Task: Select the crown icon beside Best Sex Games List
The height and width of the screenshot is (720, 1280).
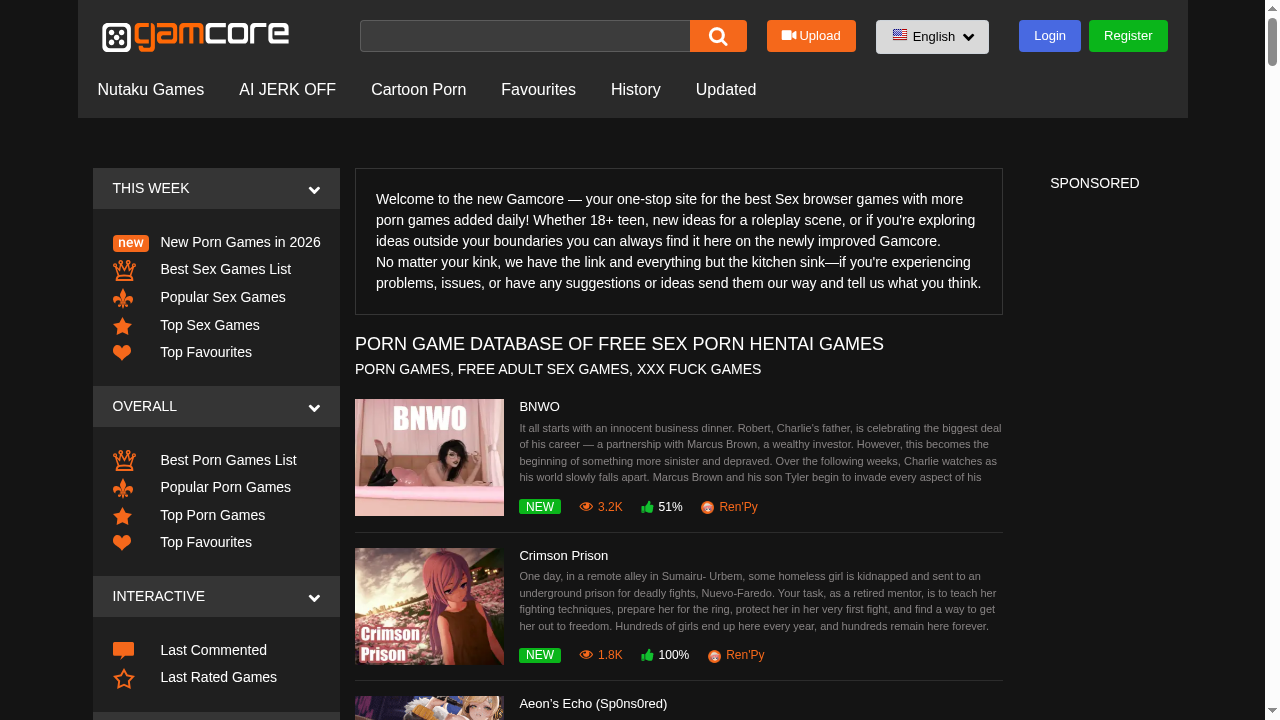Action: [124, 268]
